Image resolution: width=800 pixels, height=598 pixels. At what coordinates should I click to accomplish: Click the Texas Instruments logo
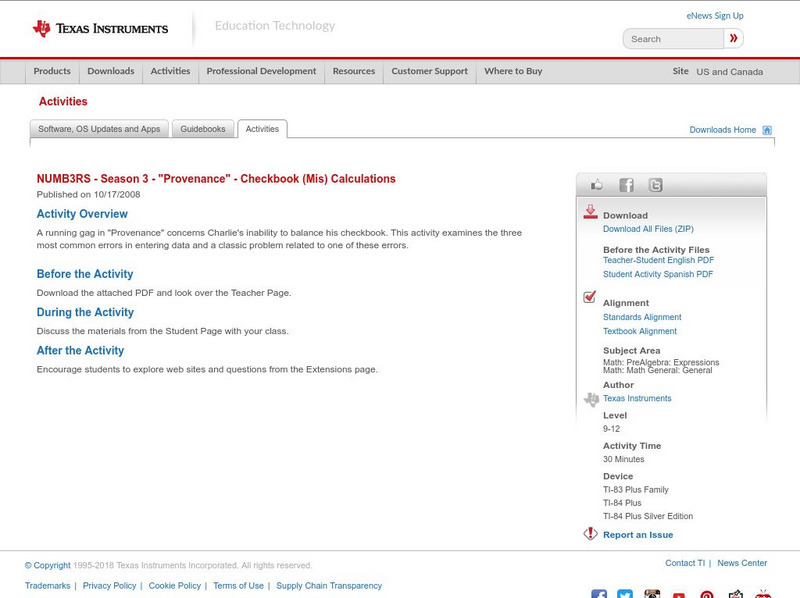pos(100,29)
